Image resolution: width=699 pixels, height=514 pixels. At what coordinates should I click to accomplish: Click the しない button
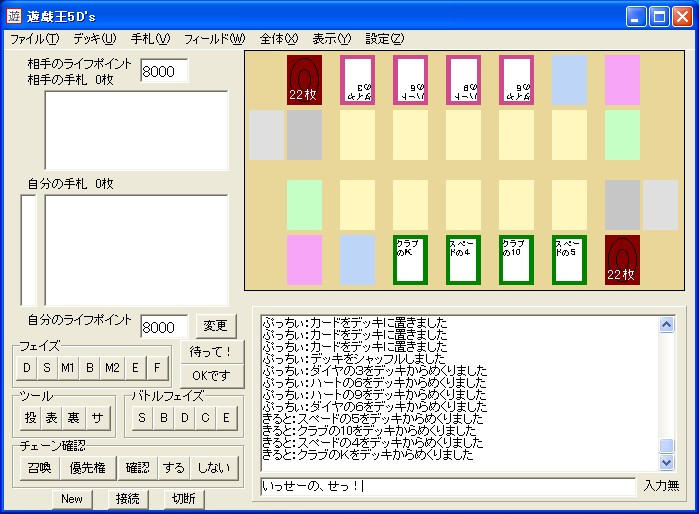pyautogui.click(x=214, y=468)
